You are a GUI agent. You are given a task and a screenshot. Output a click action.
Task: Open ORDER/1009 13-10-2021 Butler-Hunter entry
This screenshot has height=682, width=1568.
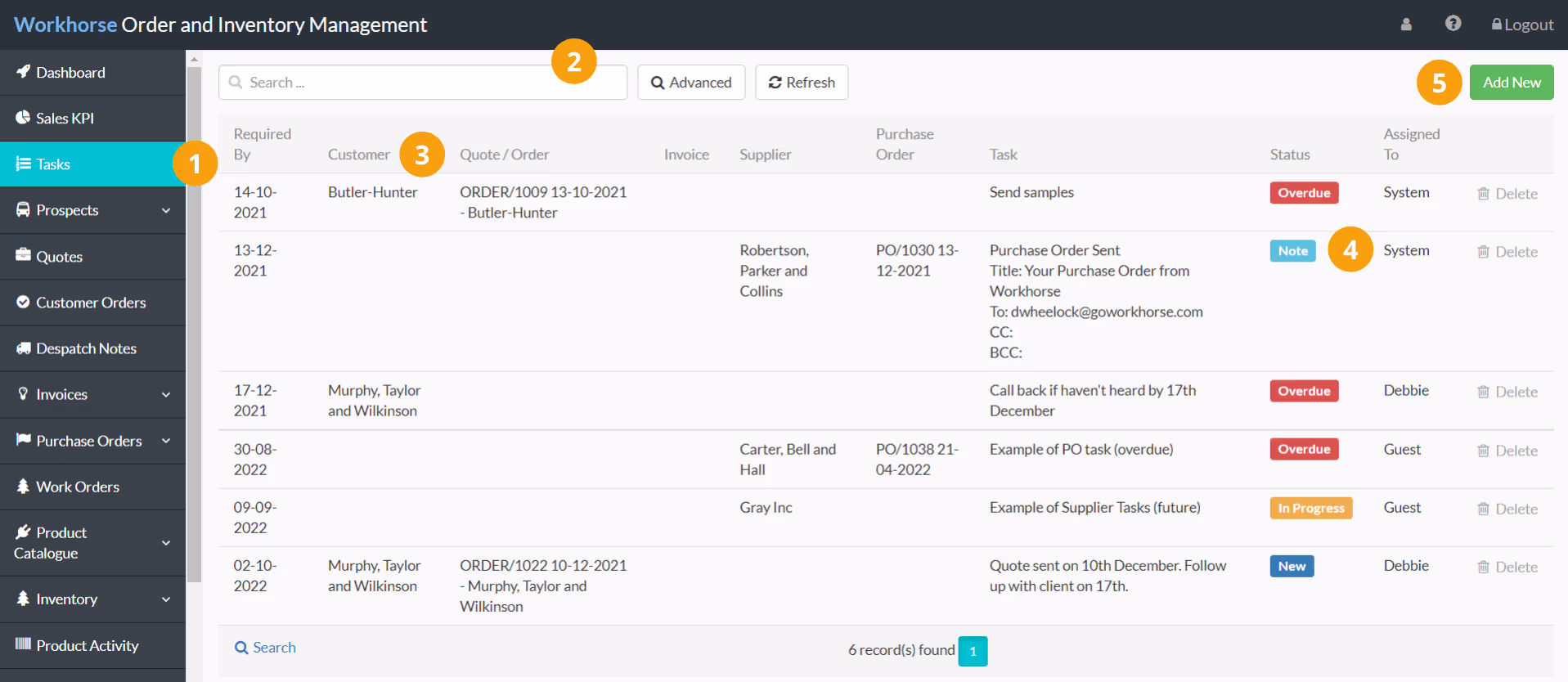tap(543, 202)
